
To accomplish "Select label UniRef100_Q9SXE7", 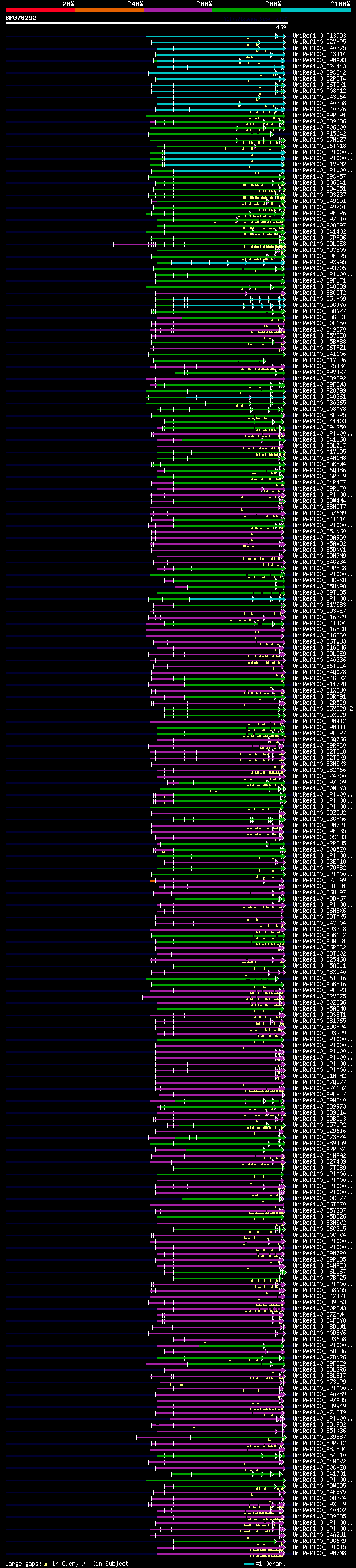I will (x=319, y=611).
